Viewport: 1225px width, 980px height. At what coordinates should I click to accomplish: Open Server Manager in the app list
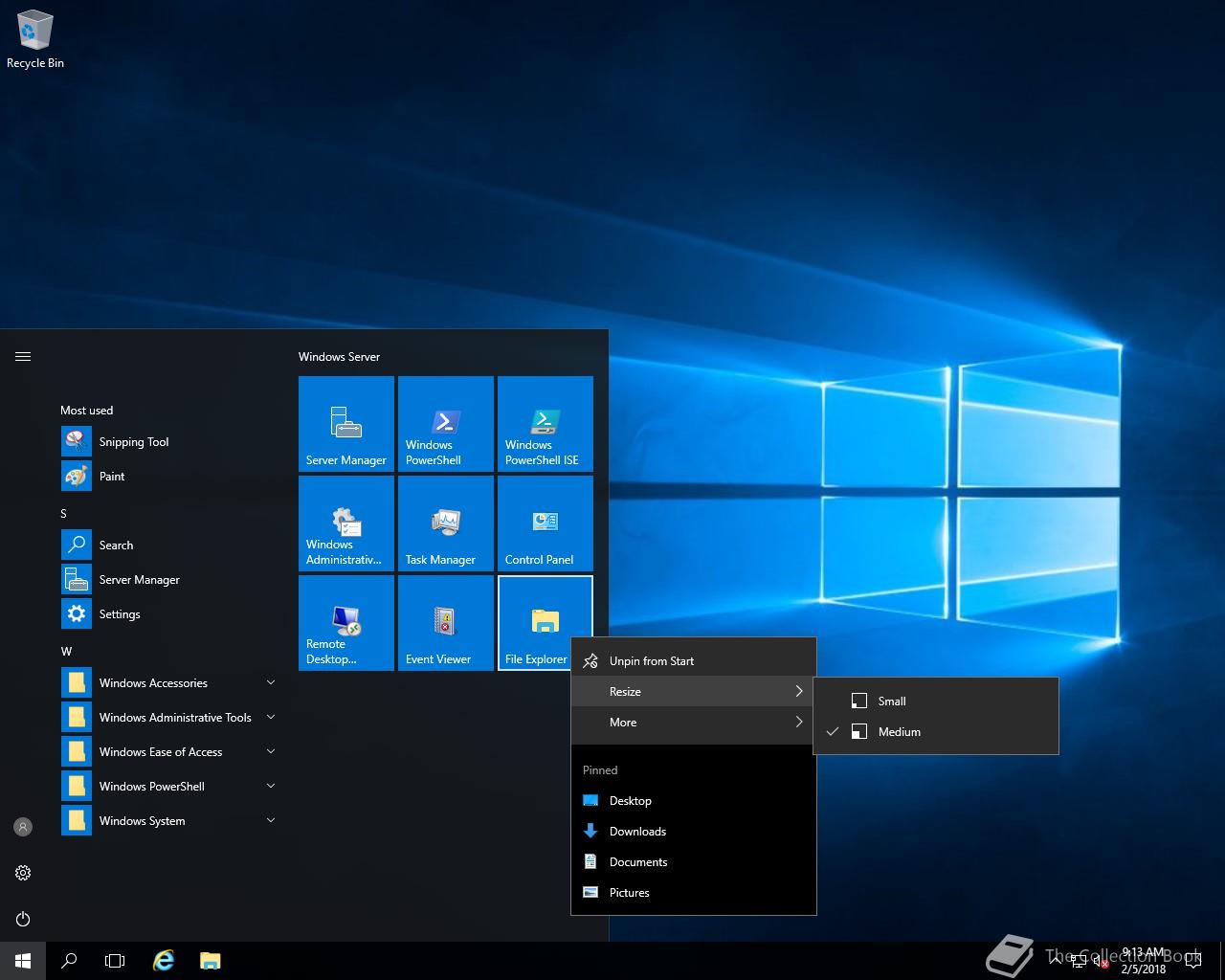coord(168,579)
